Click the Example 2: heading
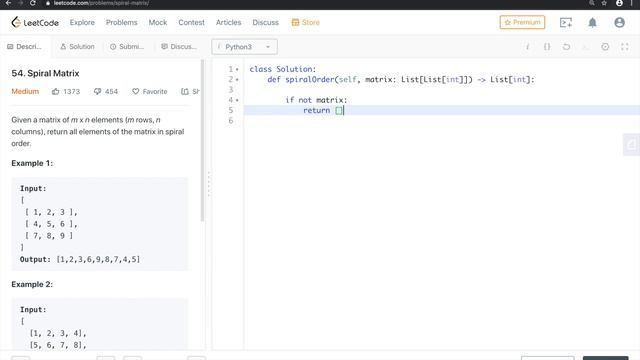The height and width of the screenshot is (360, 640). (x=32, y=284)
